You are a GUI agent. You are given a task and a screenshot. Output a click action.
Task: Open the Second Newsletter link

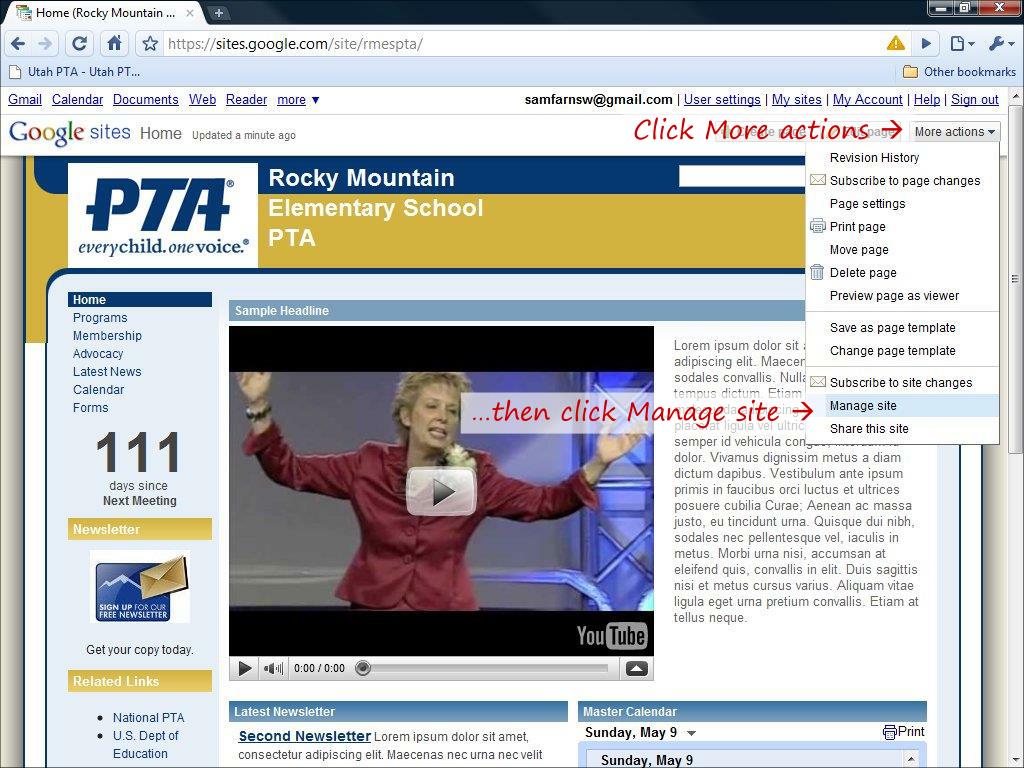304,736
